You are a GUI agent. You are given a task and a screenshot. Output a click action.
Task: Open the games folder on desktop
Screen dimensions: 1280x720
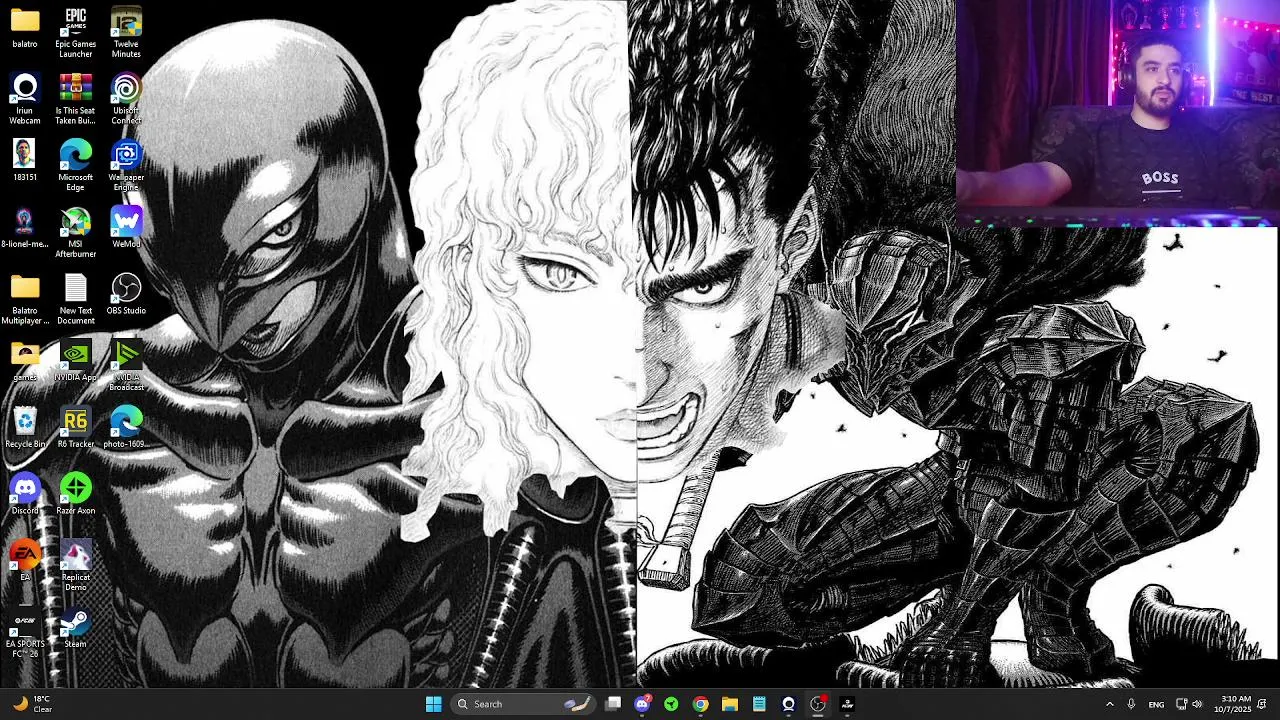click(x=25, y=361)
